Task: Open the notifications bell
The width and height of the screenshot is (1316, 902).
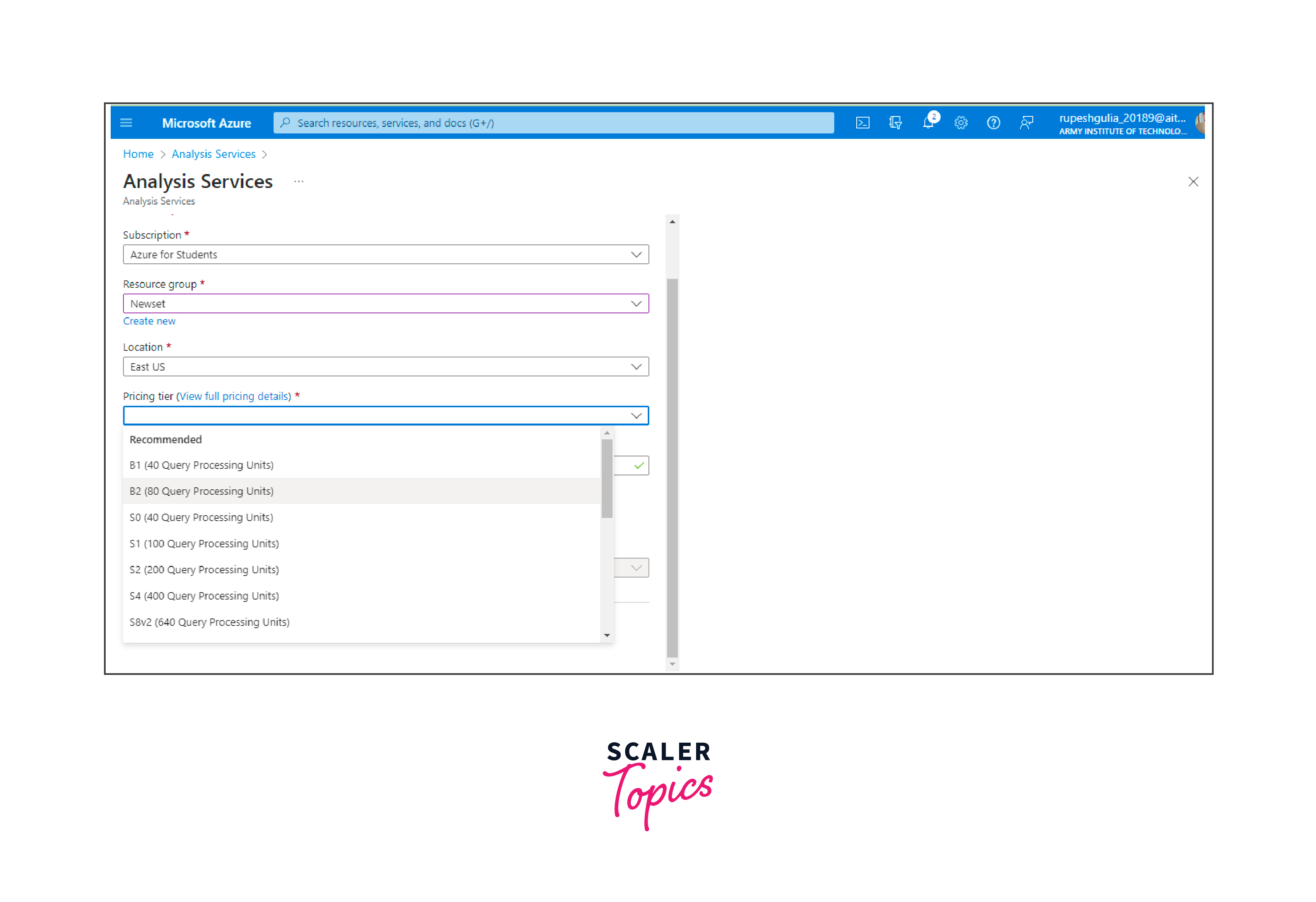Action: [x=928, y=123]
